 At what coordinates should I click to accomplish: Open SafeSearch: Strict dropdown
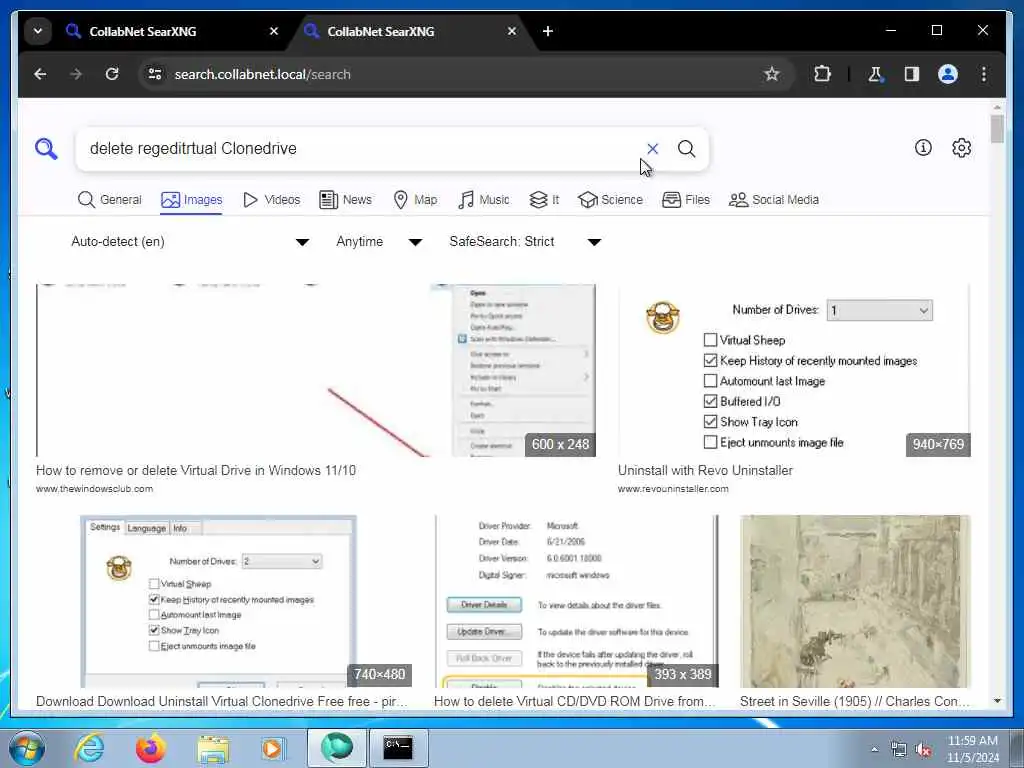pyautogui.click(x=524, y=242)
